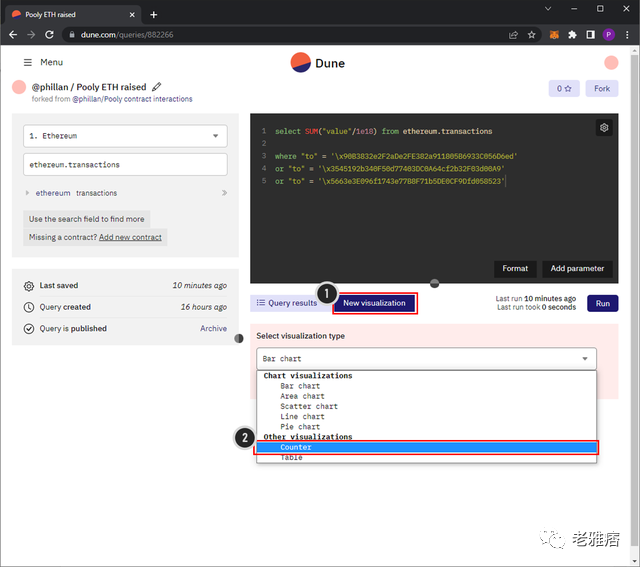The width and height of the screenshot is (640, 567).
Task: Switch to the Query results tab
Action: (x=287, y=303)
